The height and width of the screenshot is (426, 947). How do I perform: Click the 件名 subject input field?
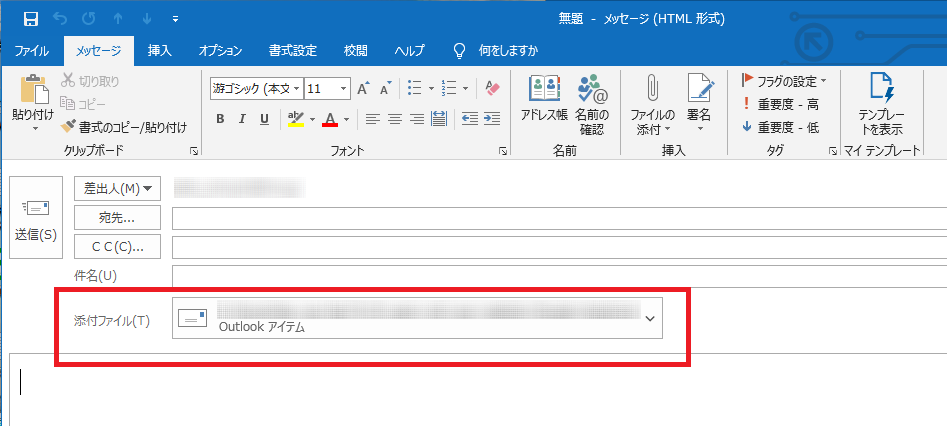[x=559, y=276]
